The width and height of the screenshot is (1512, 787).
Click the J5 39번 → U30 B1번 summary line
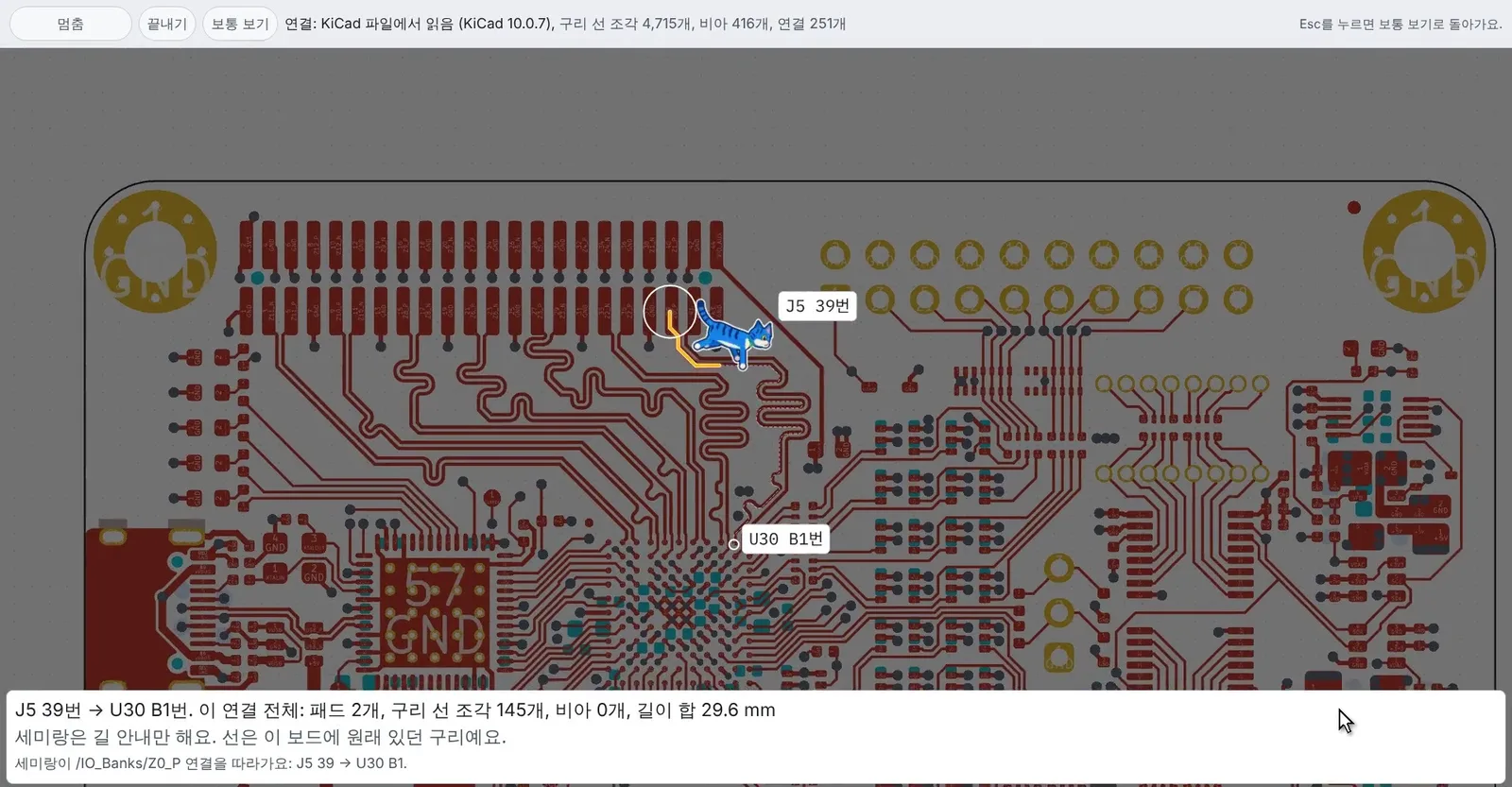click(x=395, y=710)
